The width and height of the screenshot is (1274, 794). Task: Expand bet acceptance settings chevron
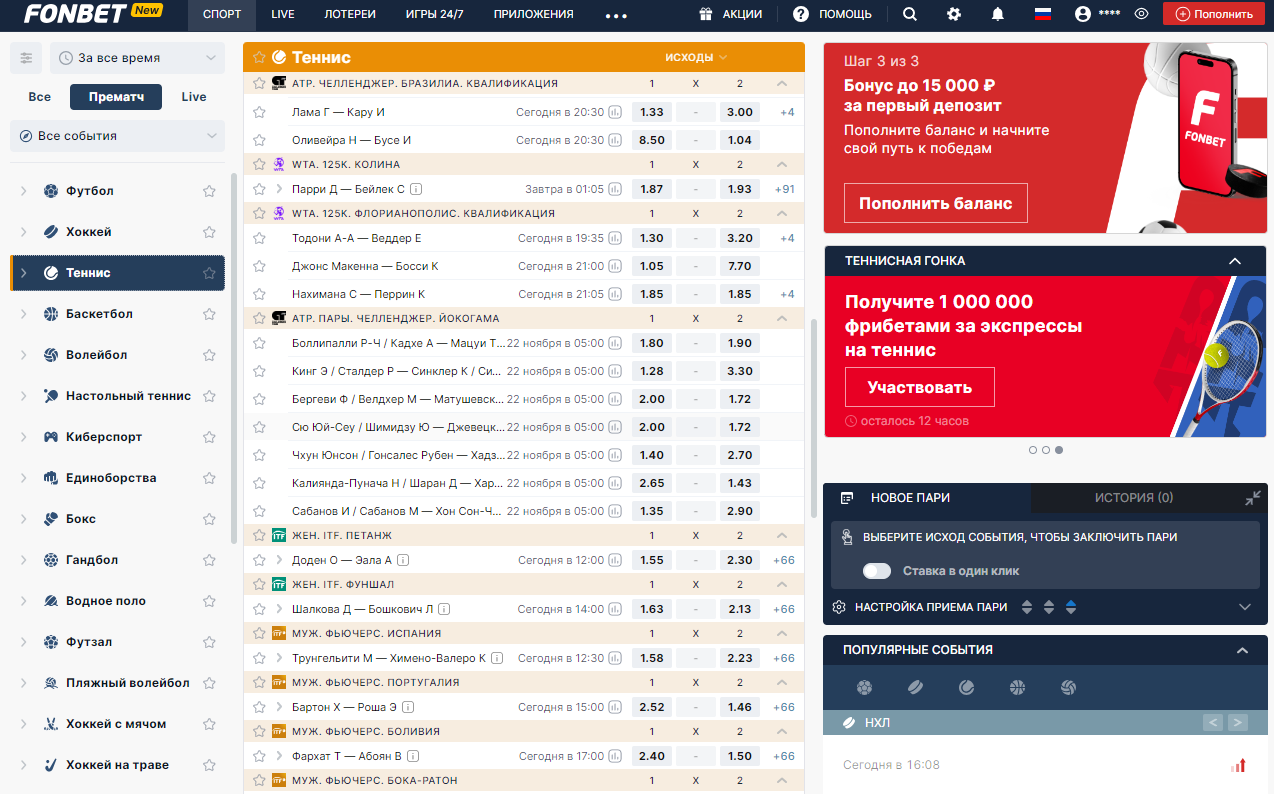pos(1245,607)
